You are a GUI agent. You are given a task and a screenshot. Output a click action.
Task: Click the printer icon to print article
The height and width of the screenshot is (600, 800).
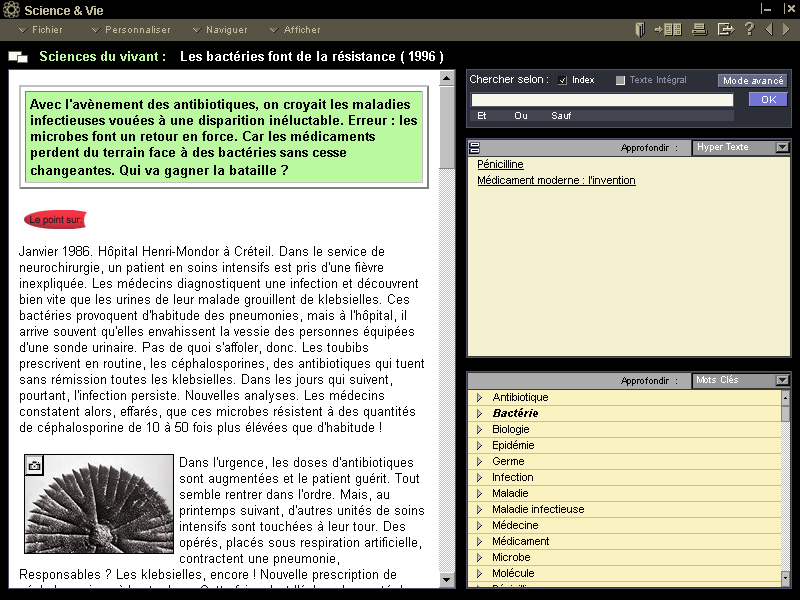699,30
